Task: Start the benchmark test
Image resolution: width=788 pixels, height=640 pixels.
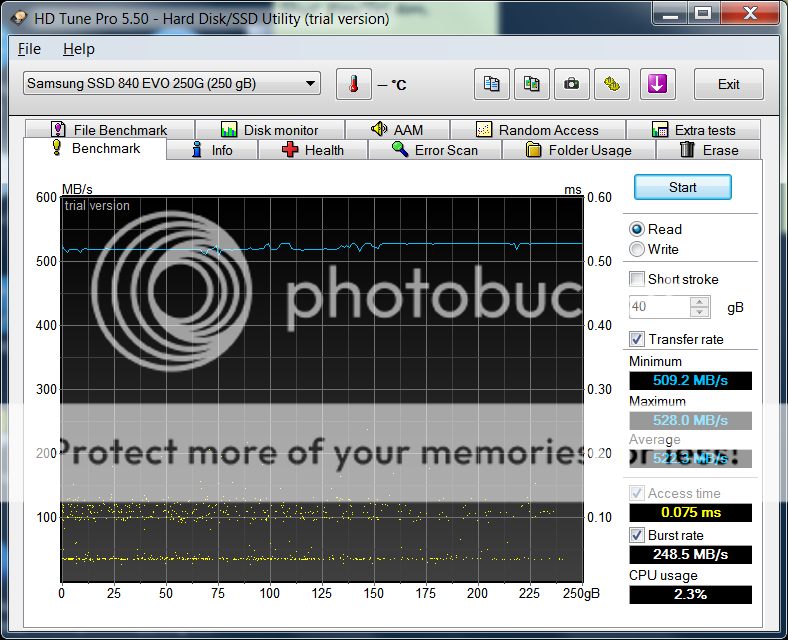Action: [x=682, y=187]
